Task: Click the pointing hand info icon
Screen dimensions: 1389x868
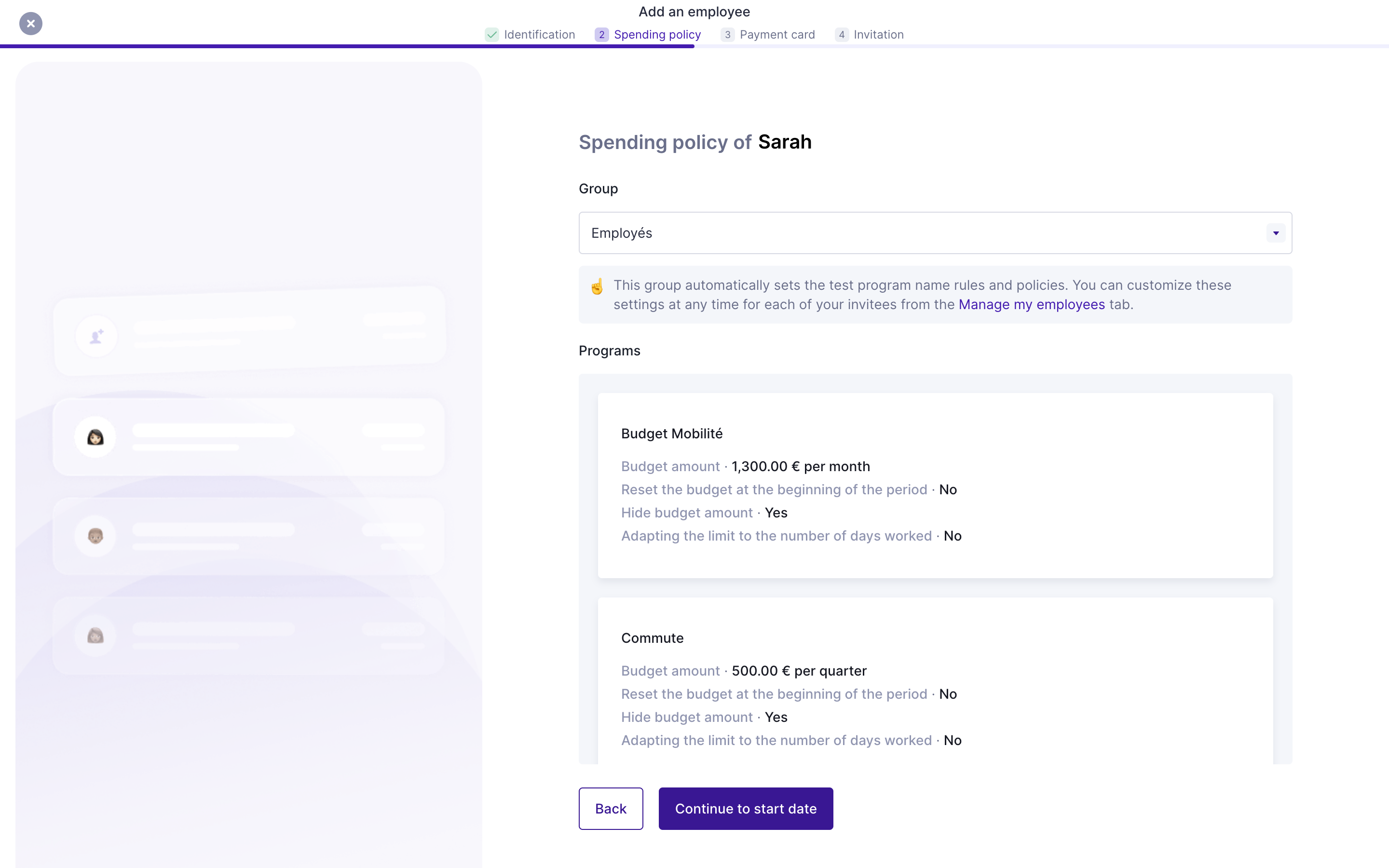Action: [597, 286]
